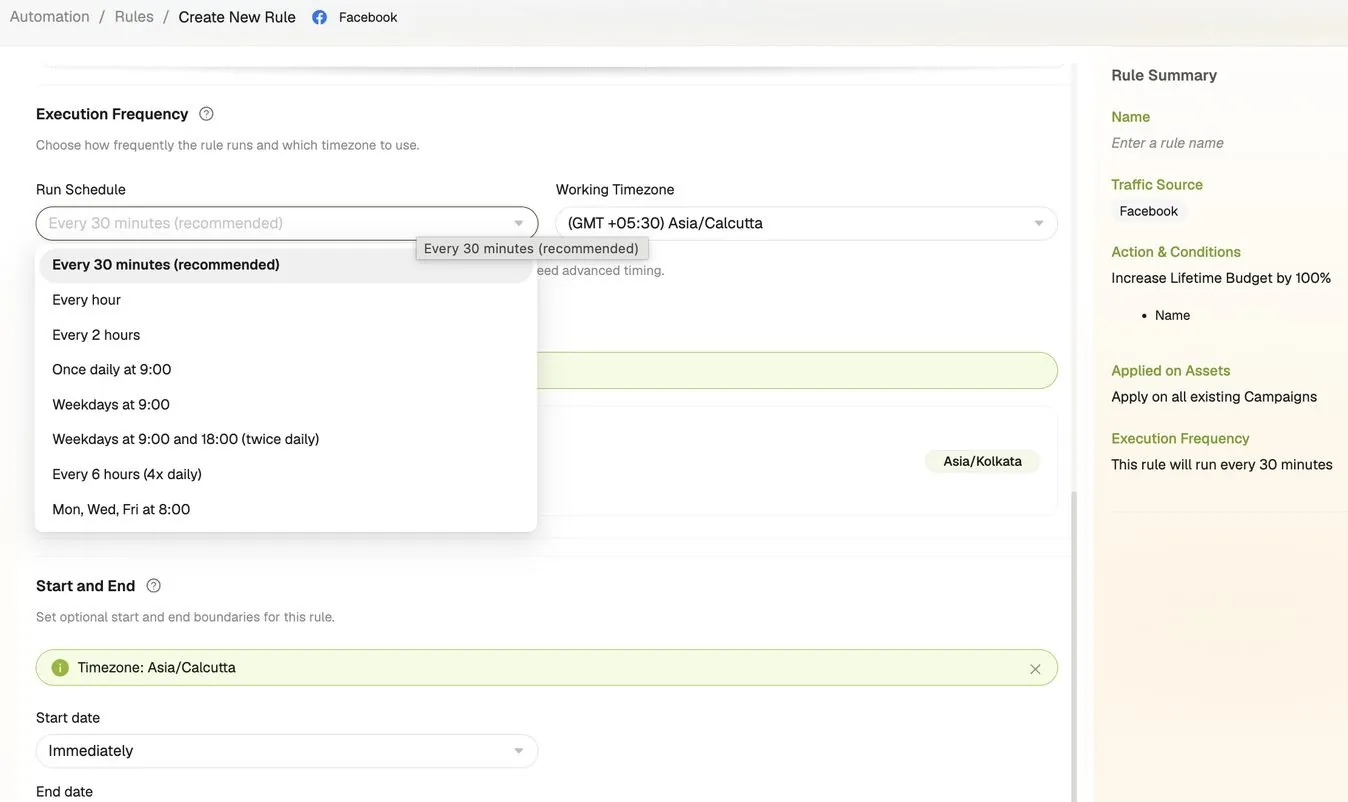Click the Traffic Source summary heading

(x=1157, y=185)
